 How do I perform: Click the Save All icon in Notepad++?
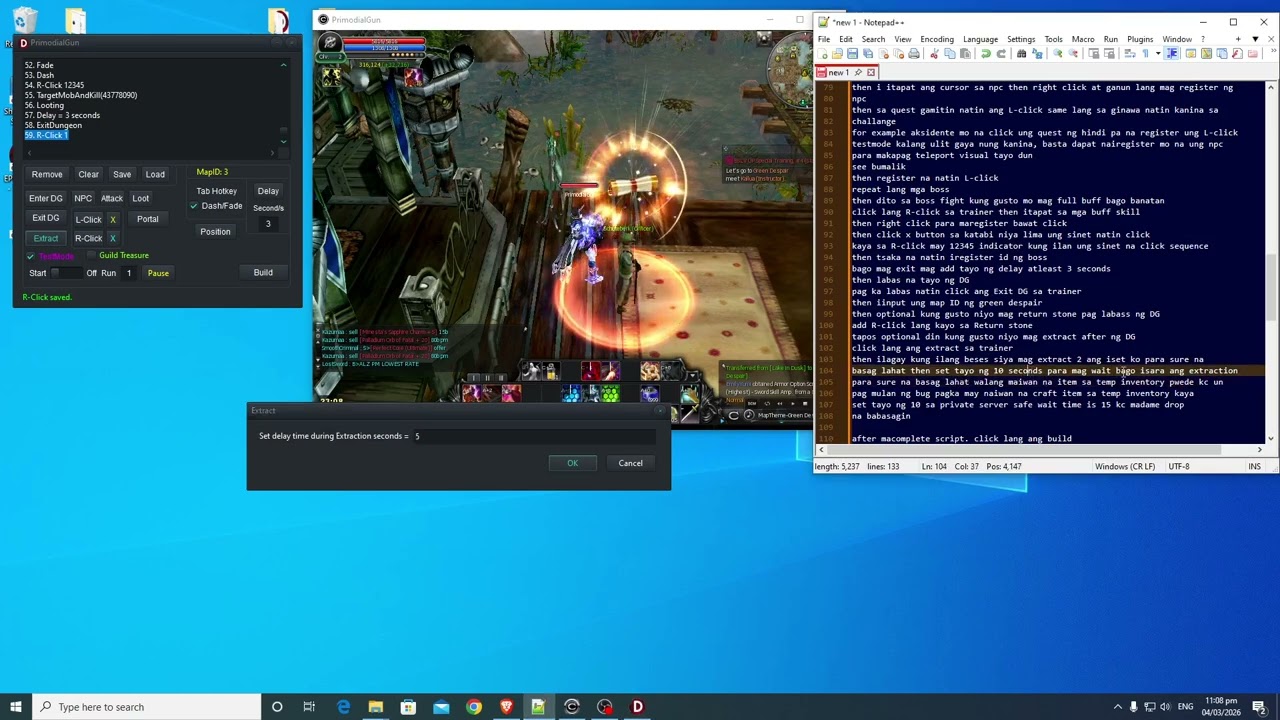tap(868, 53)
